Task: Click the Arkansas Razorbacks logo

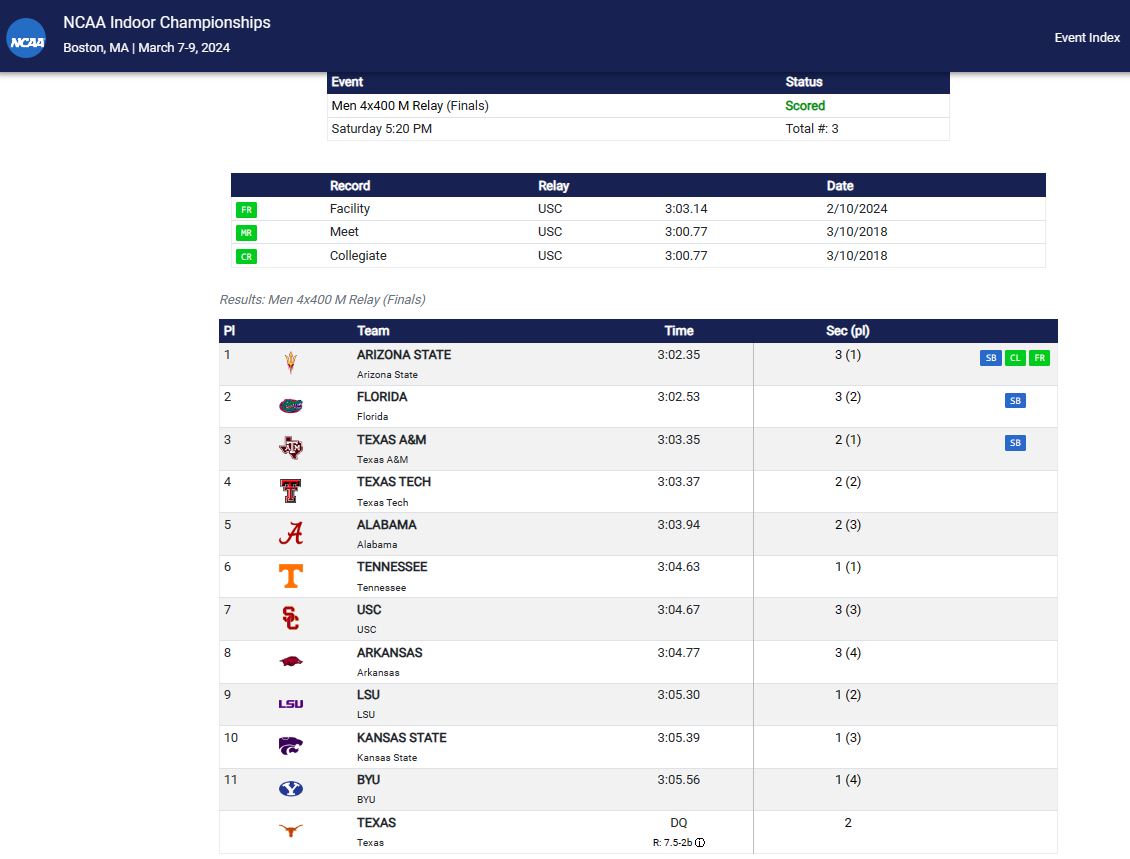Action: coord(291,661)
